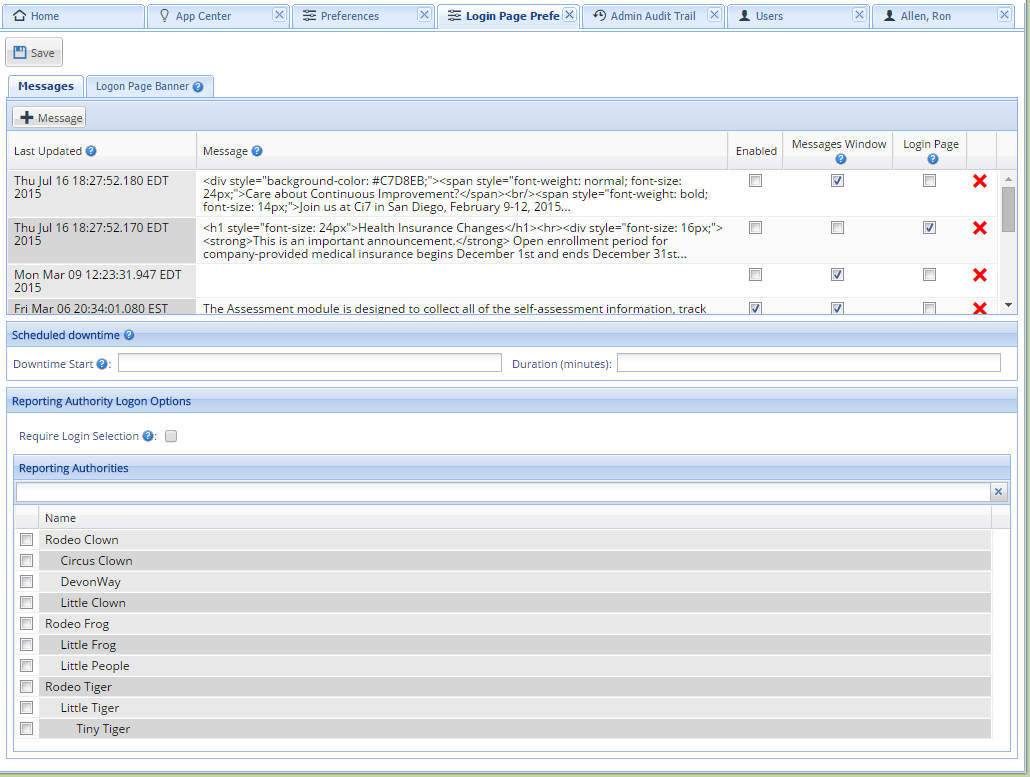Select the DevonWay row name
Viewport: 1030px width, 777px height.
tap(91, 582)
